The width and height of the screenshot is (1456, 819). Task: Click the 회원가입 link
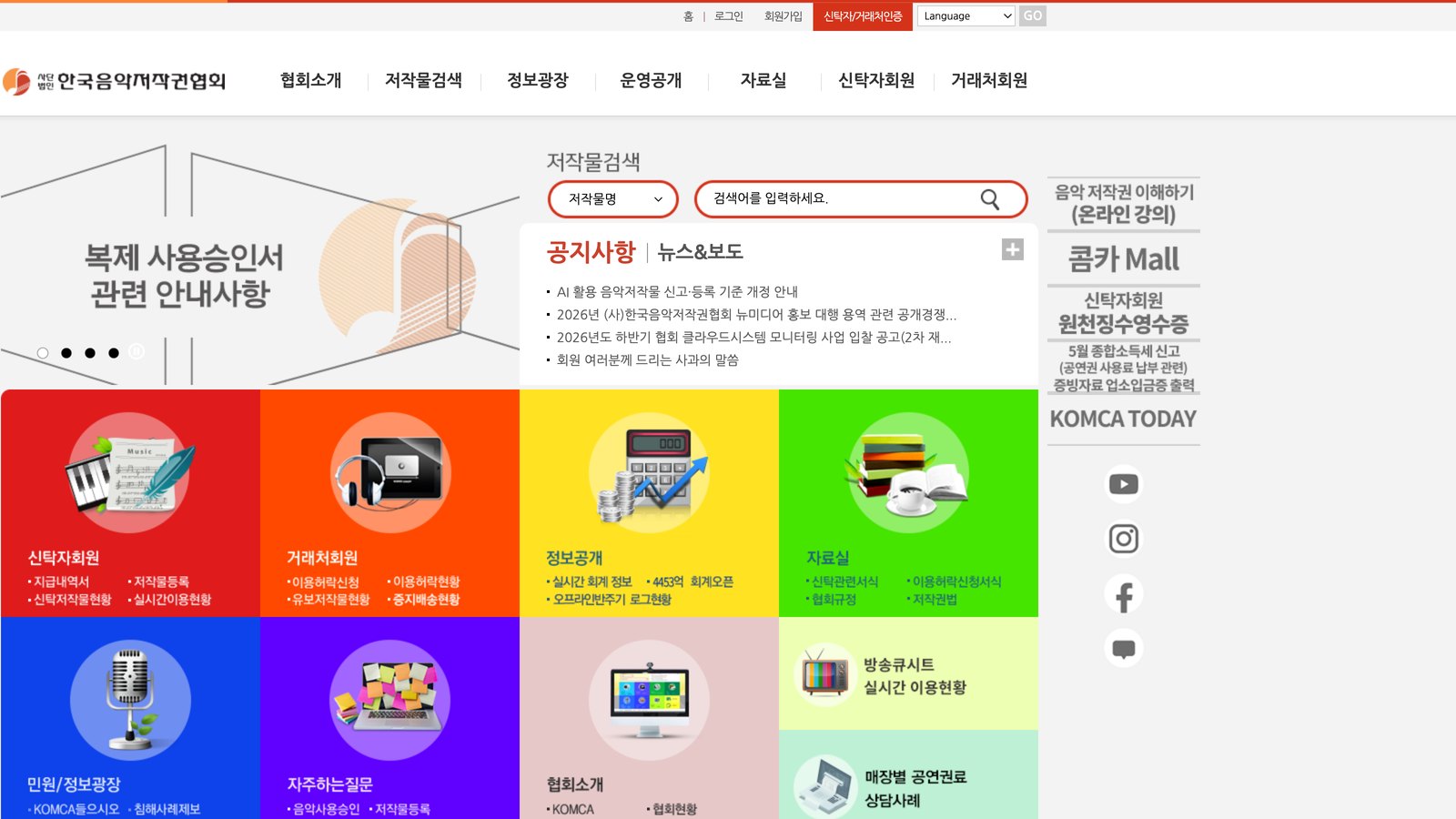coord(784,16)
